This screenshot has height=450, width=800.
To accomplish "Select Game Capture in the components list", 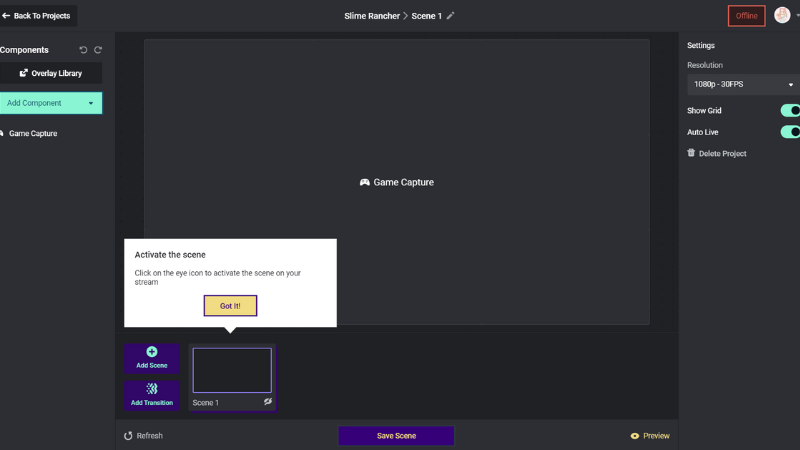I will click(33, 133).
